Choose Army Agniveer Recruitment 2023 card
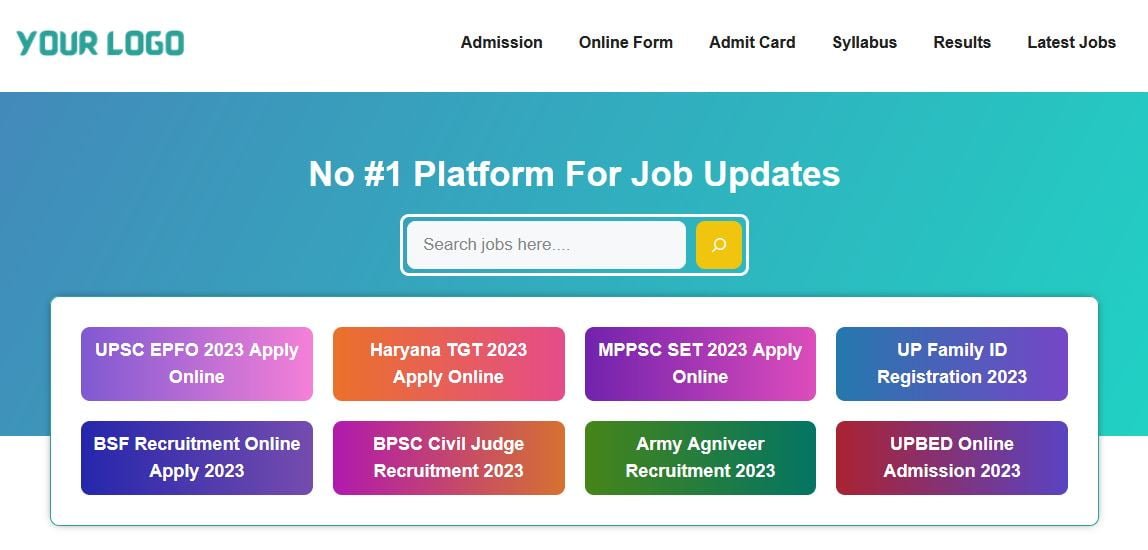The image size is (1148, 550). click(x=700, y=457)
